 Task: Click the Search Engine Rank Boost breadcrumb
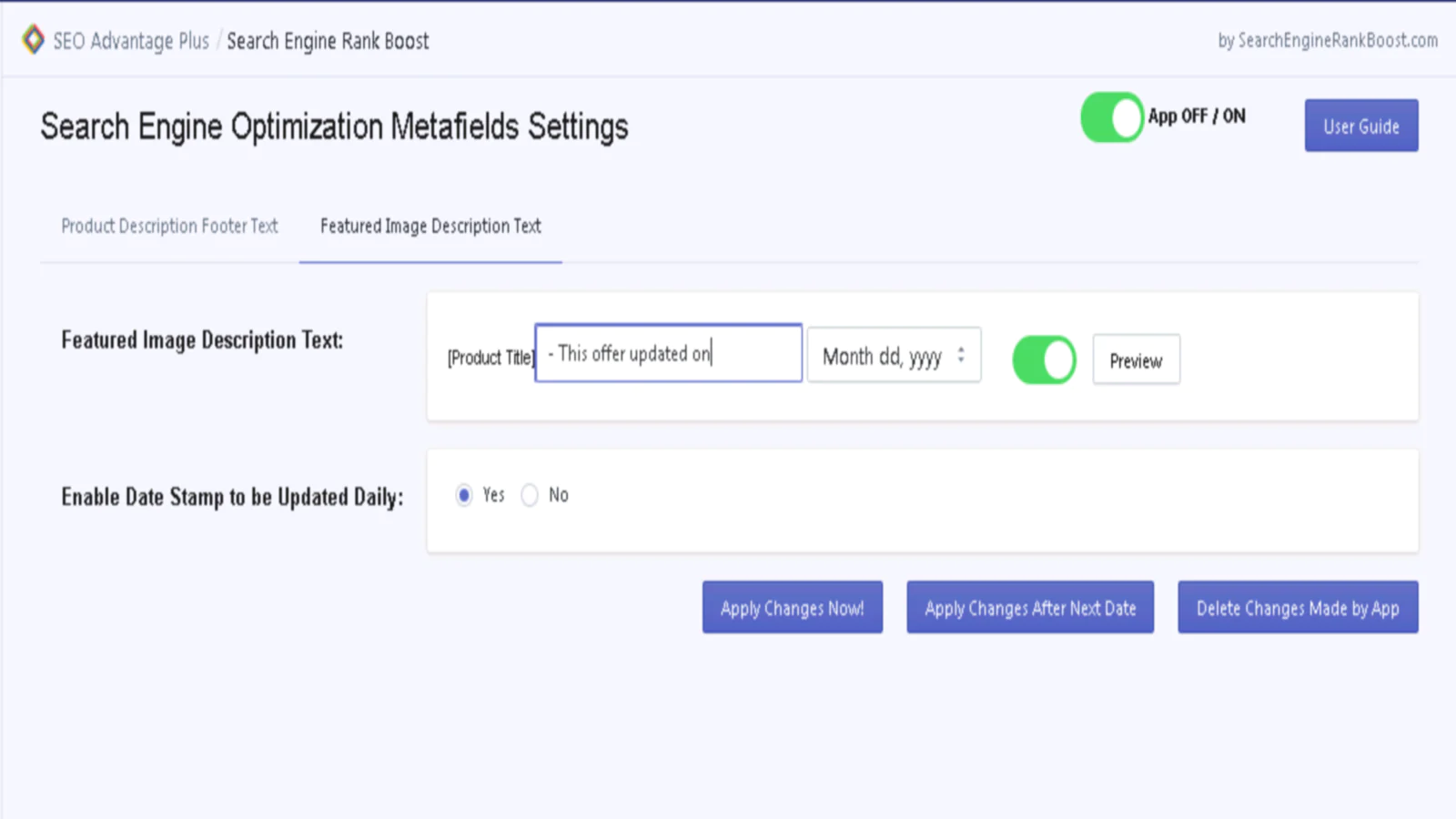328,41
